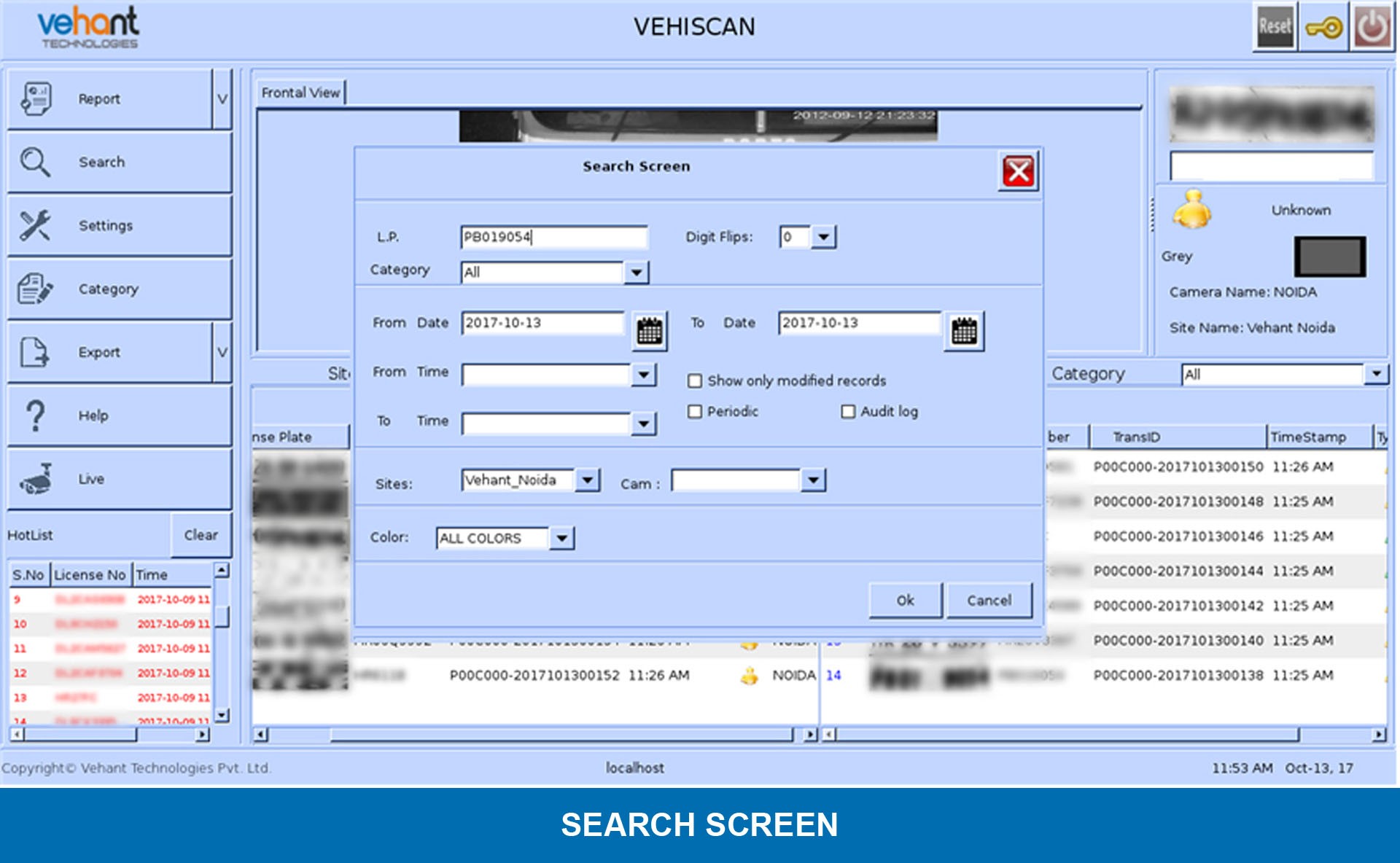Click yellow vehicle icon in NOIDA row 14
This screenshot has height=863, width=1400.
[x=749, y=676]
